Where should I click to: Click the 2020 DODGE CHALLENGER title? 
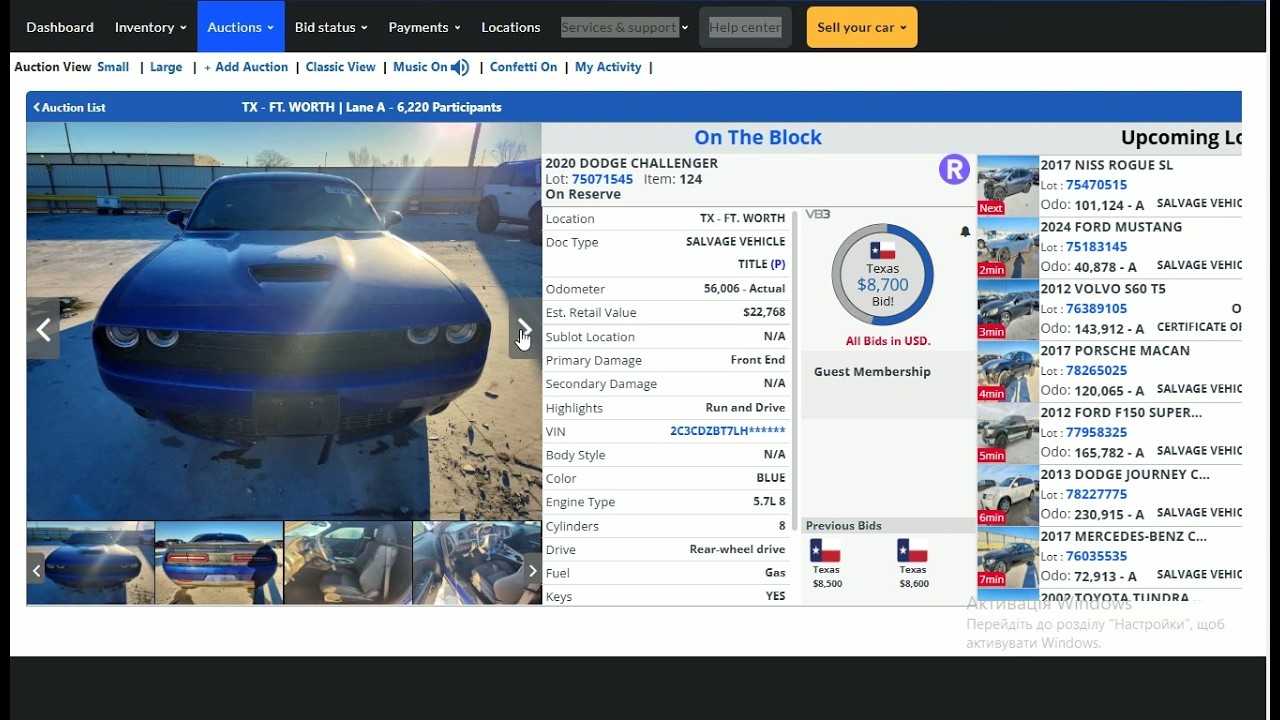point(631,163)
